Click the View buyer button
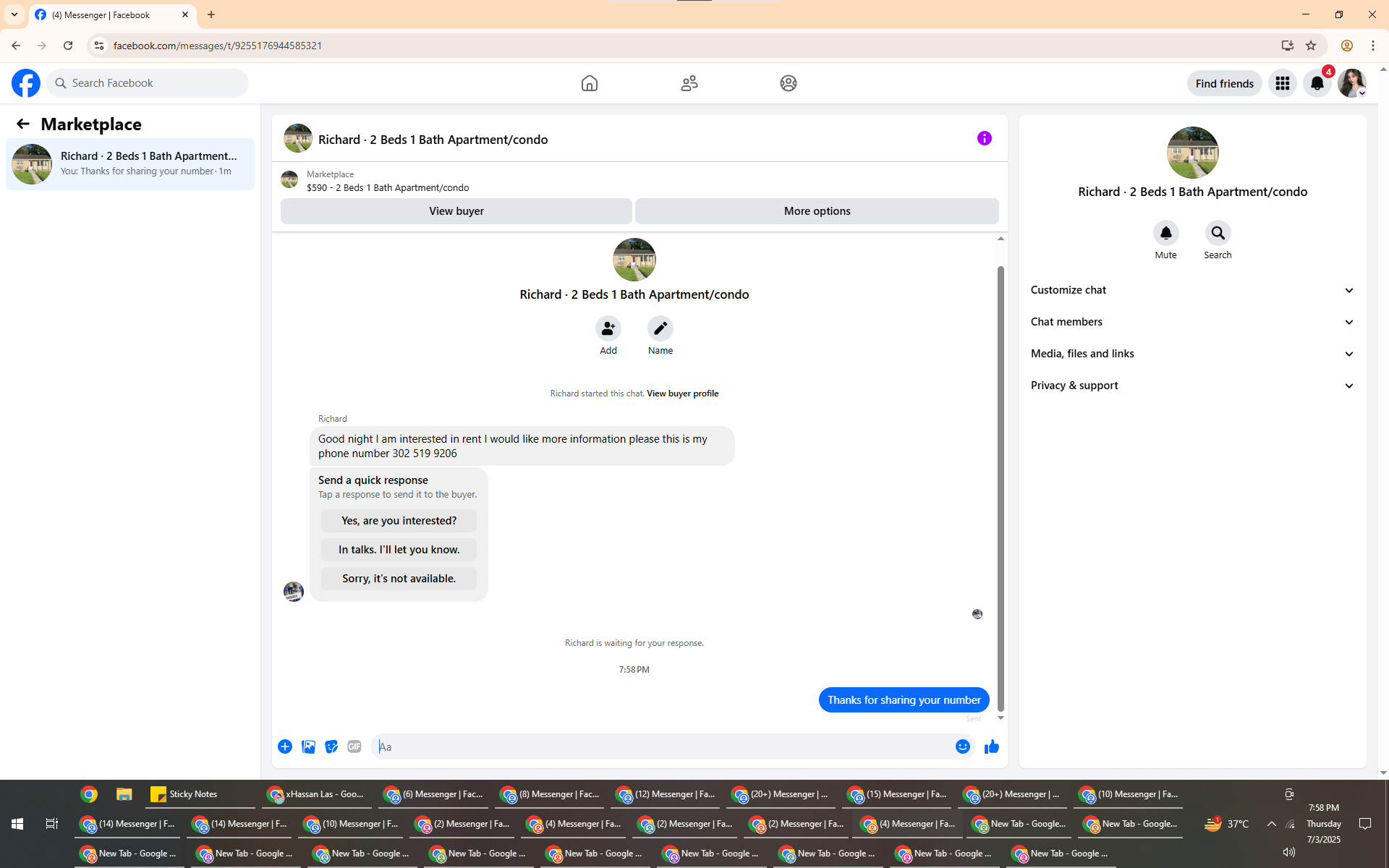This screenshot has height=868, width=1389. pos(456,211)
